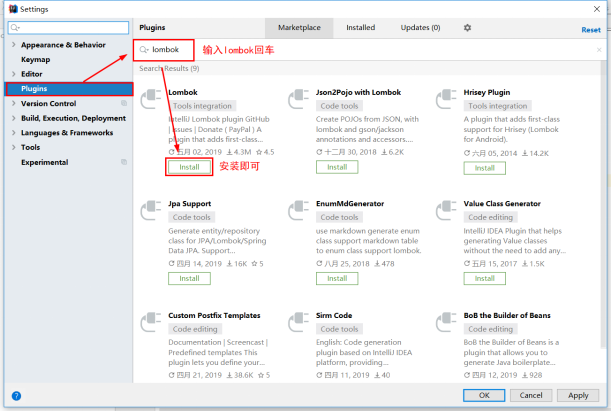Open the Json2Pojo with Lombok title
612x411 pixels.
358,93
